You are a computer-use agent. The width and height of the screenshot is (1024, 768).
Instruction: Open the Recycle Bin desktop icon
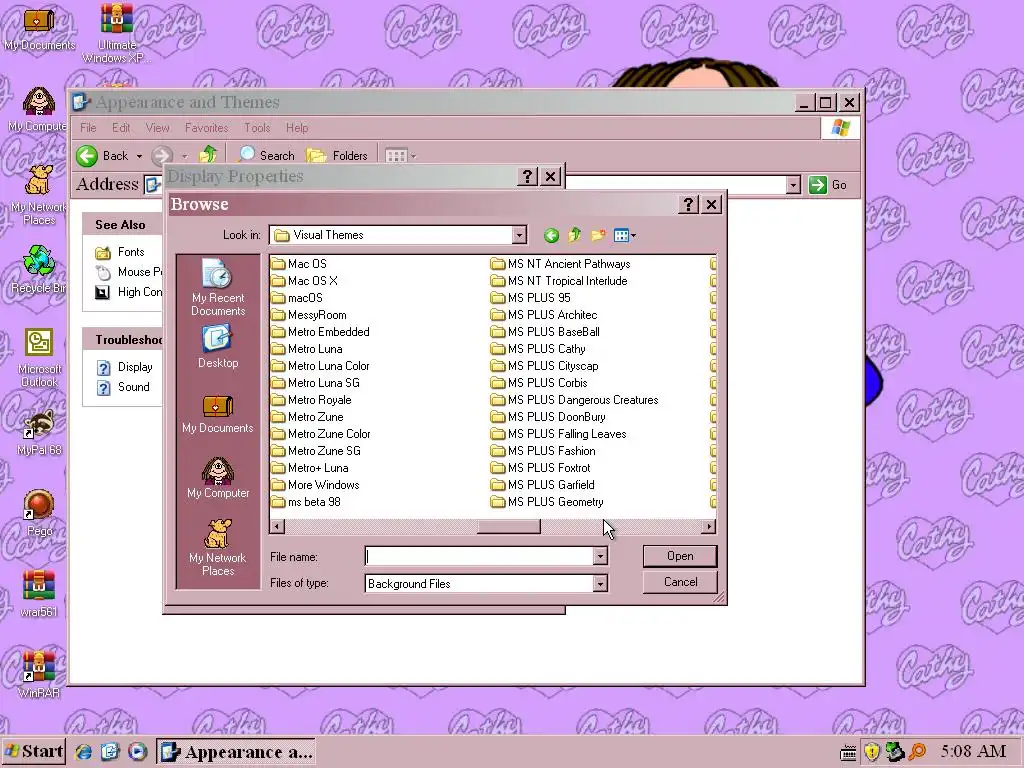39,269
